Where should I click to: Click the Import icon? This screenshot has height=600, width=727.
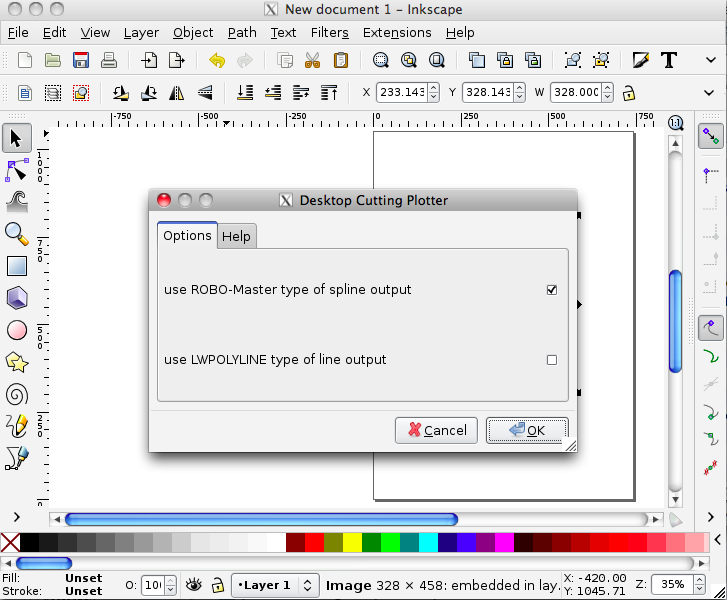point(149,60)
